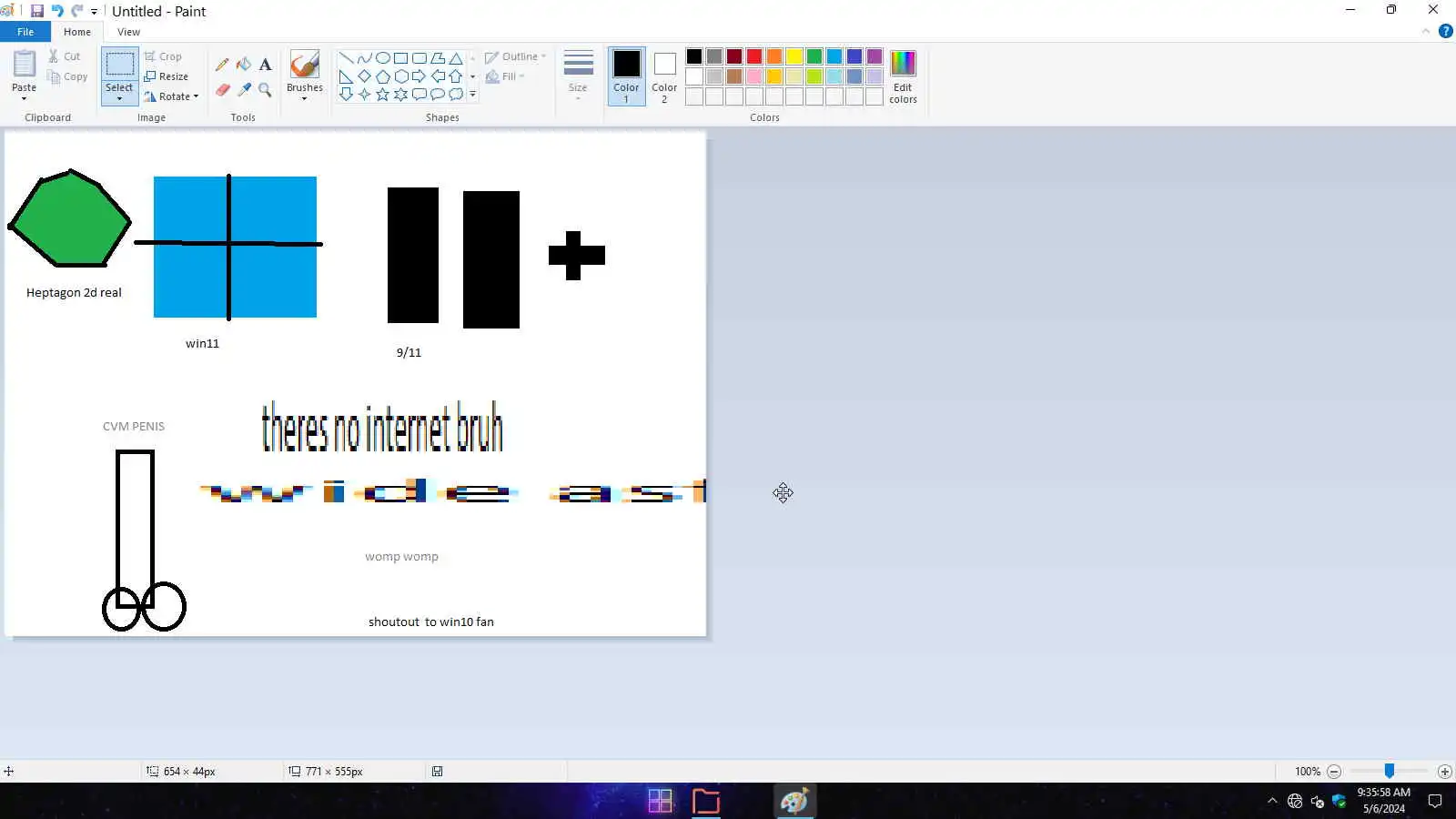Choose the Brushes tool
Screen dimensions: 1456x819
pyautogui.click(x=305, y=65)
